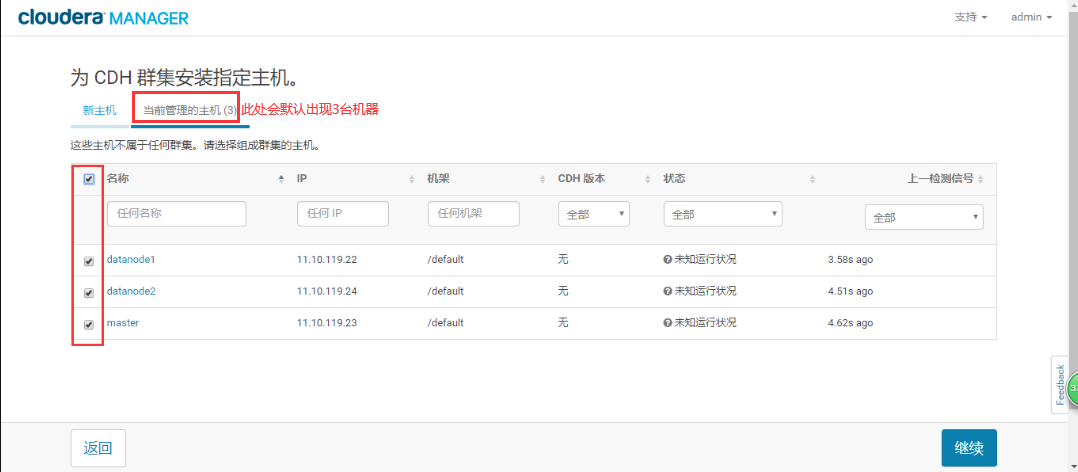Click the /default rack of datanode2
Screen dimensions: 1078x472
(446, 291)
